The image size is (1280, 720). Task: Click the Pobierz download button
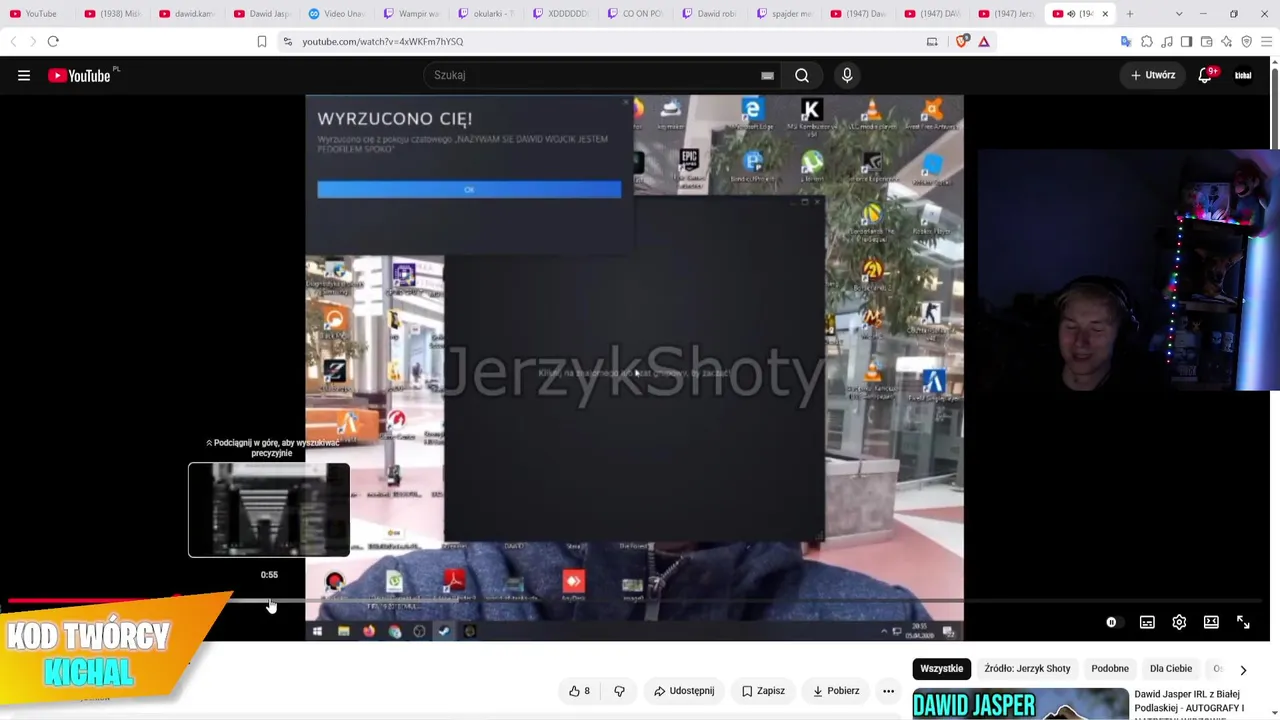[835, 691]
